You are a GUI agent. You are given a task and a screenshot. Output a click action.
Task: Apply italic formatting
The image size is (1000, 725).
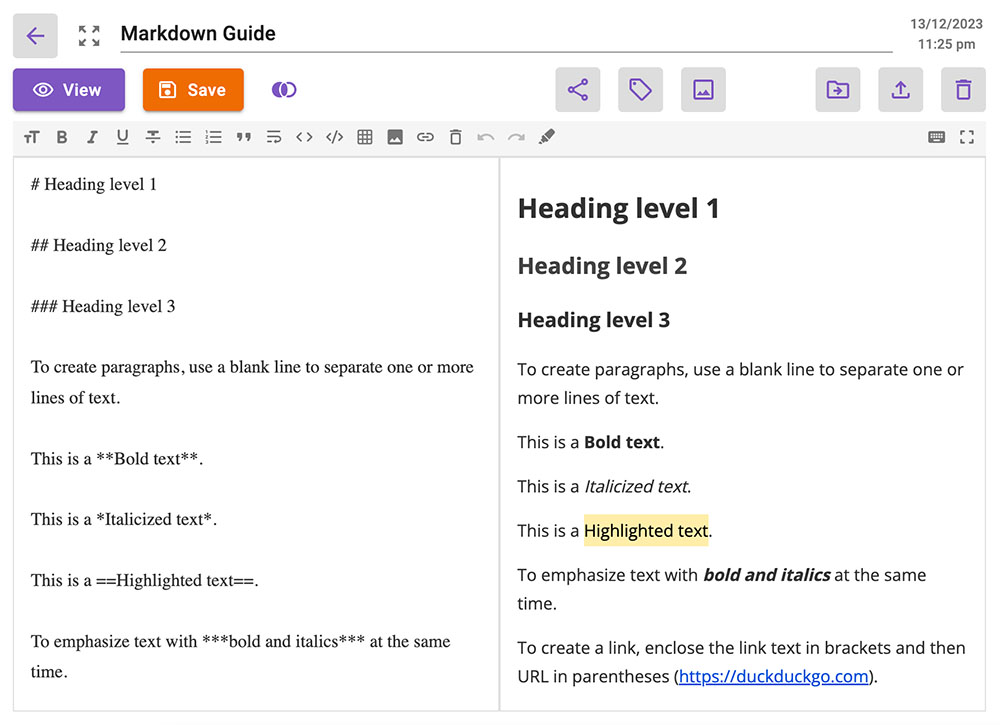tap(92, 137)
